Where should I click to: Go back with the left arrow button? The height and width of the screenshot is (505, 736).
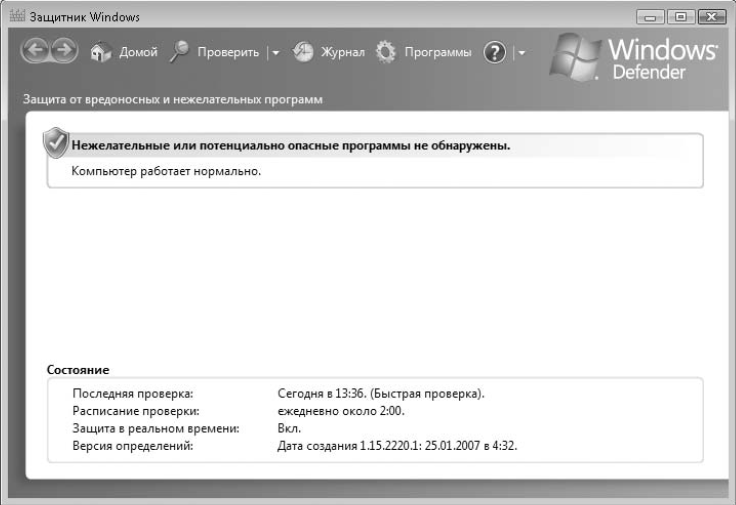click(x=35, y=50)
